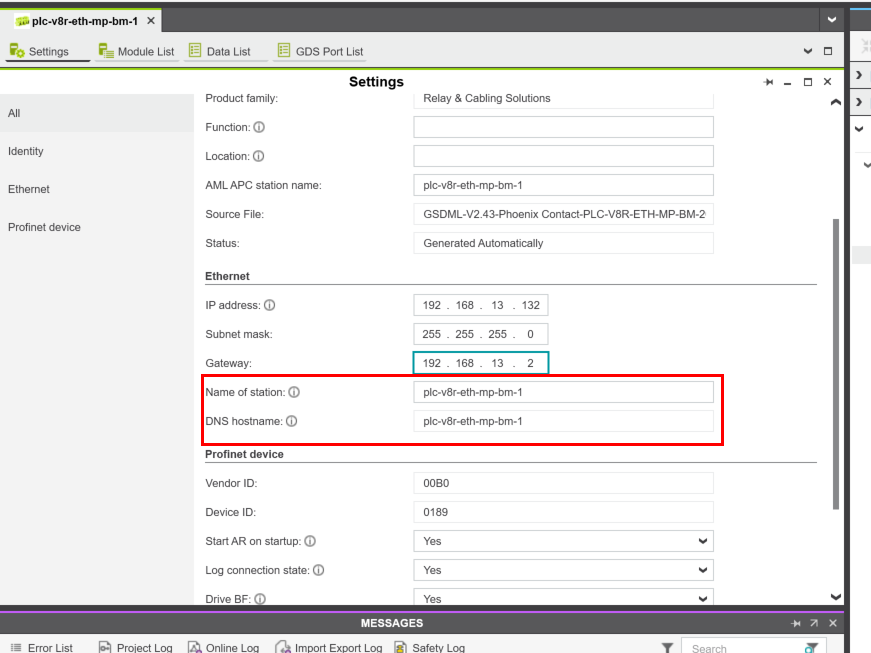
Task: Open the Start AR on startup dropdown
Action: click(x=563, y=541)
